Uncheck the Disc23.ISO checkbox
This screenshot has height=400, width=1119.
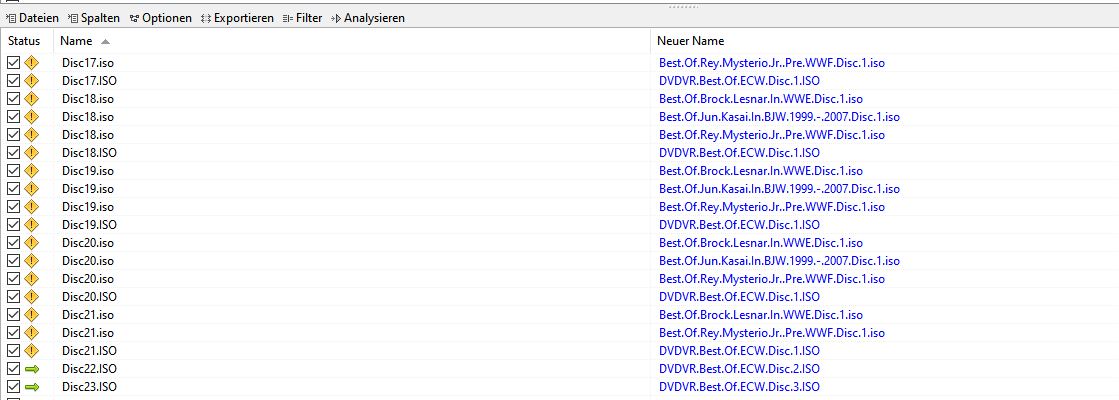13,387
